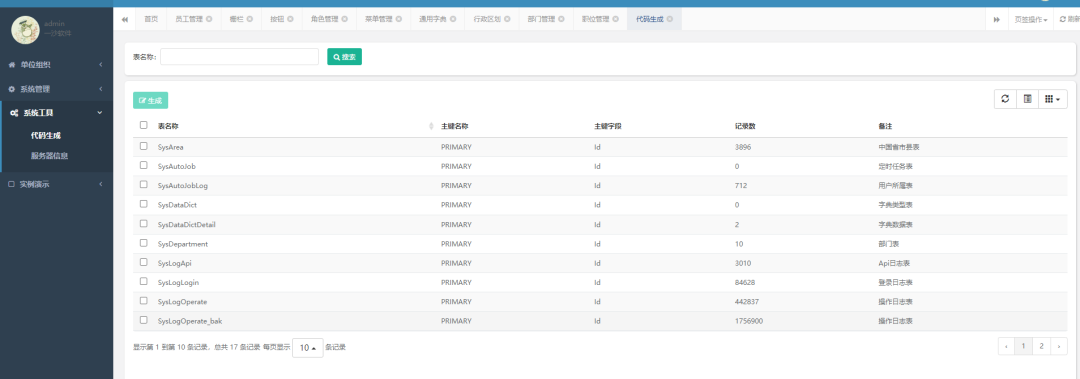Screen dimensions: 1080x379
Task: Close the 行政区划 tab via its x icon
Action: click(x=507, y=19)
